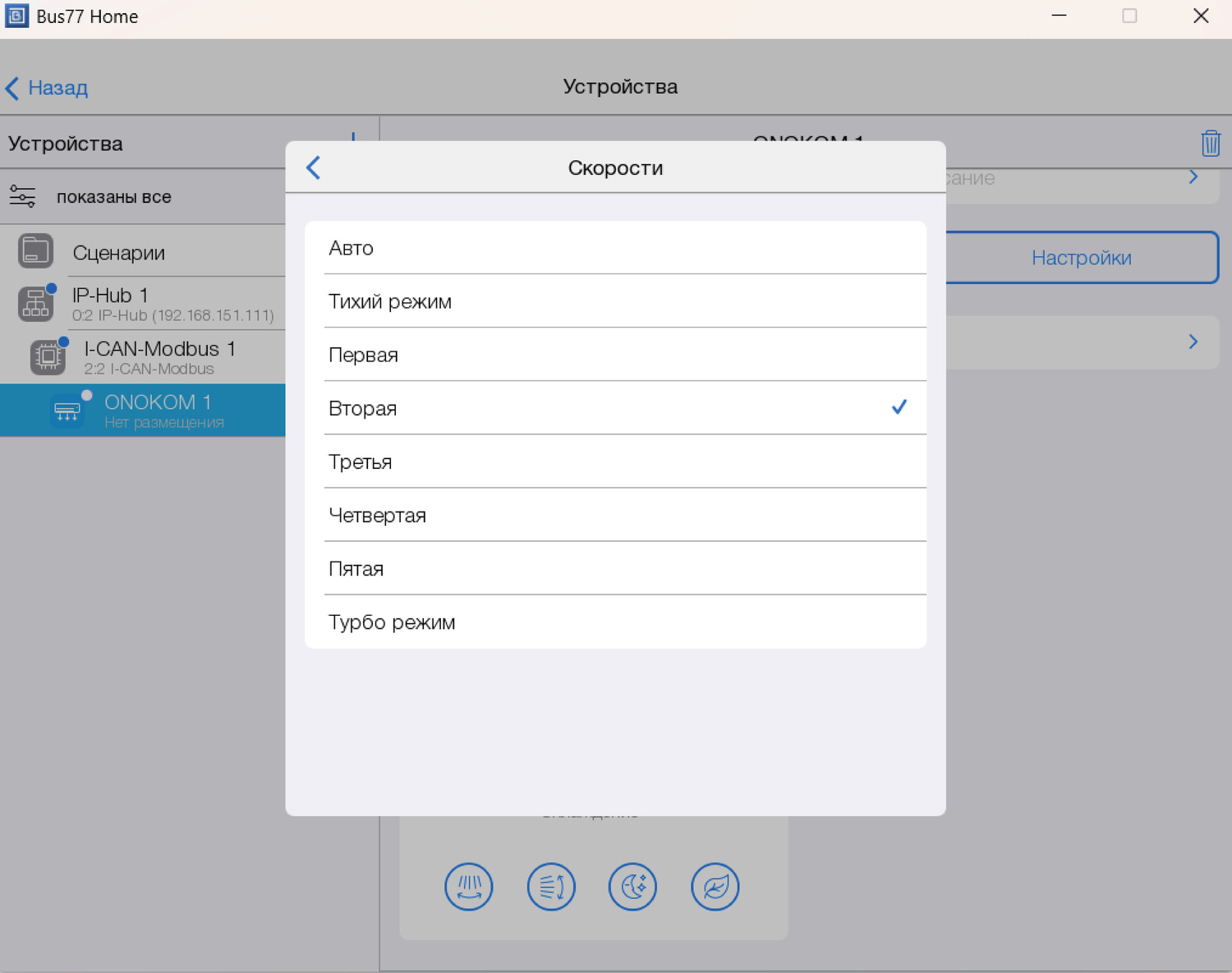Pick Турбо режим from the list
This screenshot has width=1232, height=973.
click(x=615, y=622)
